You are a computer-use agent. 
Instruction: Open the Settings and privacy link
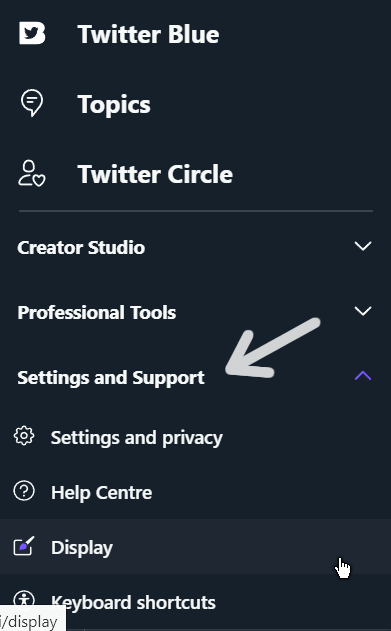136,438
